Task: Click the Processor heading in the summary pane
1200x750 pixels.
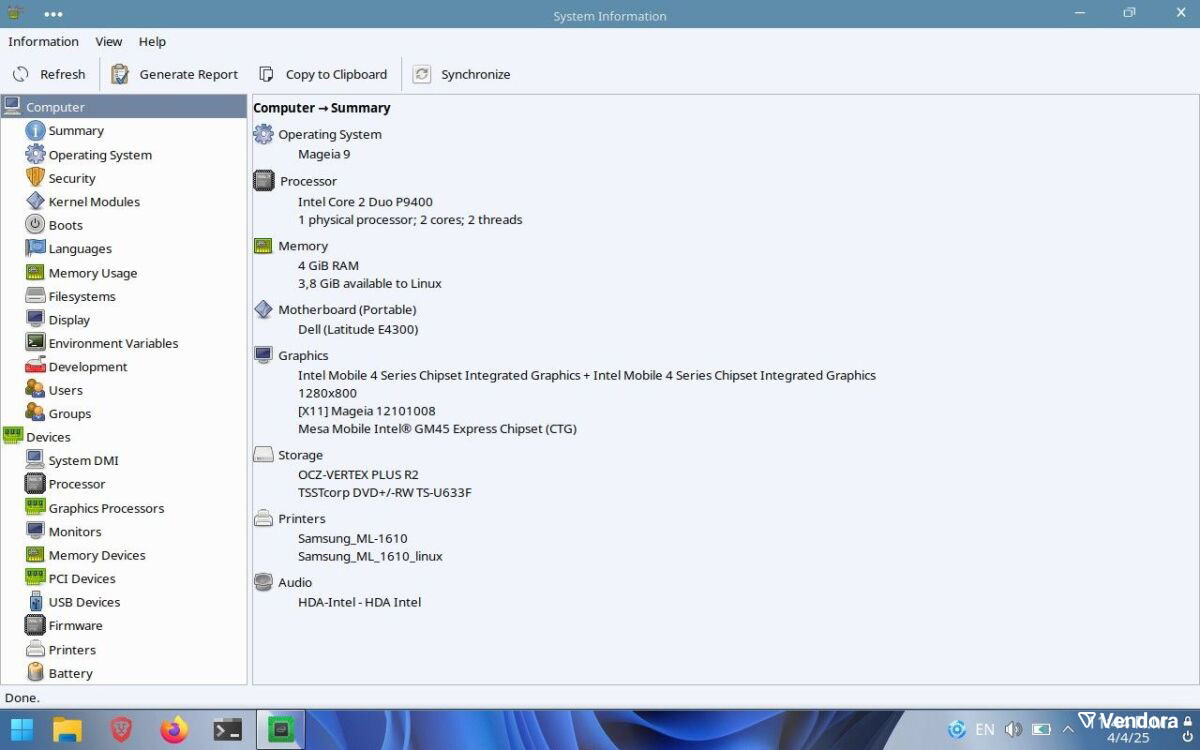Action: pyautogui.click(x=308, y=181)
